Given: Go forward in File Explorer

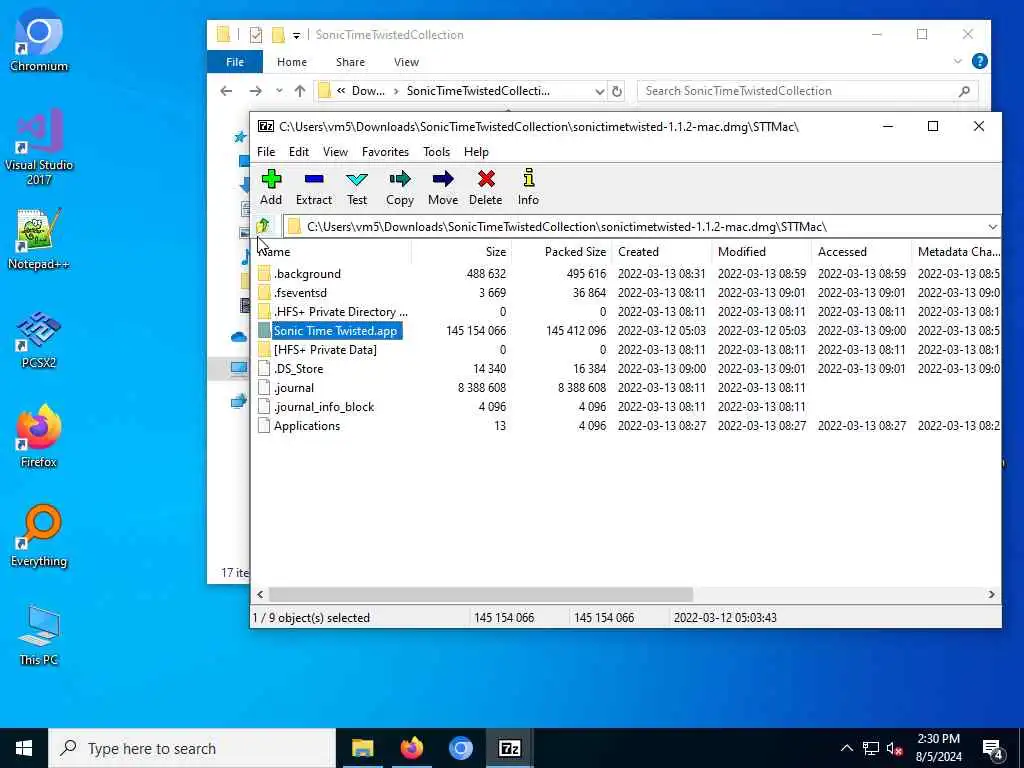Looking at the screenshot, I should (255, 91).
